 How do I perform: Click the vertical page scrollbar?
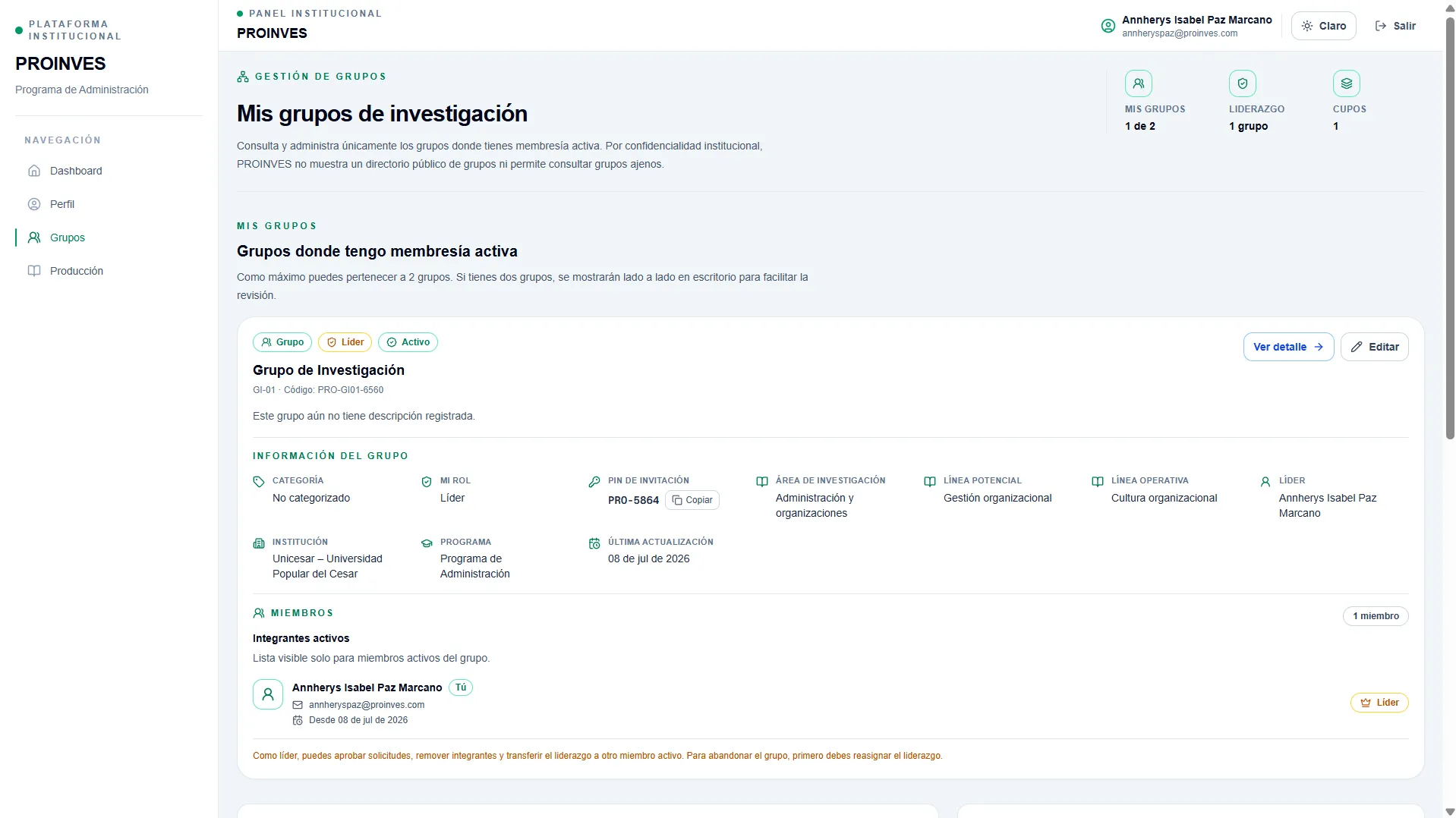1449,228
